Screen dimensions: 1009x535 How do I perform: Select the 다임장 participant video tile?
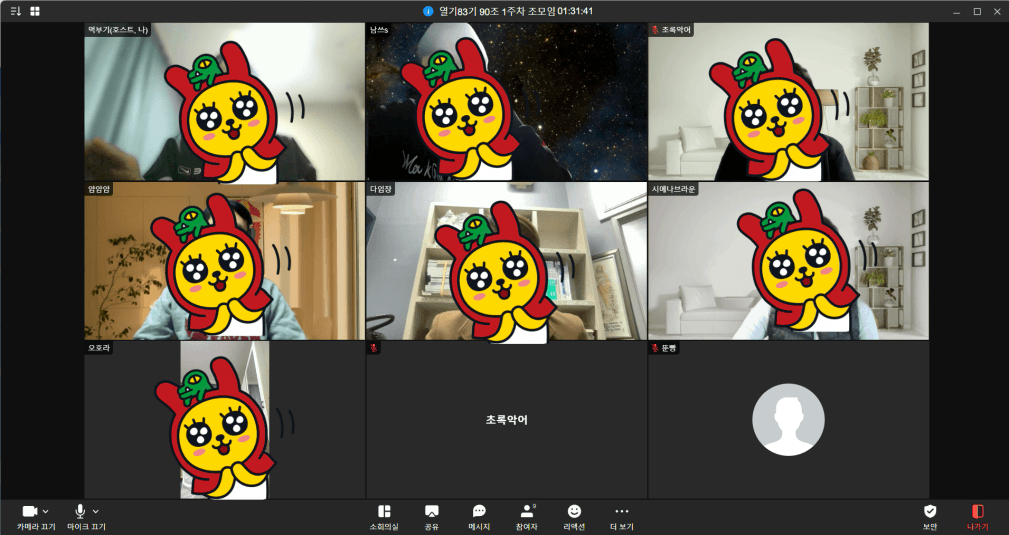coord(506,262)
